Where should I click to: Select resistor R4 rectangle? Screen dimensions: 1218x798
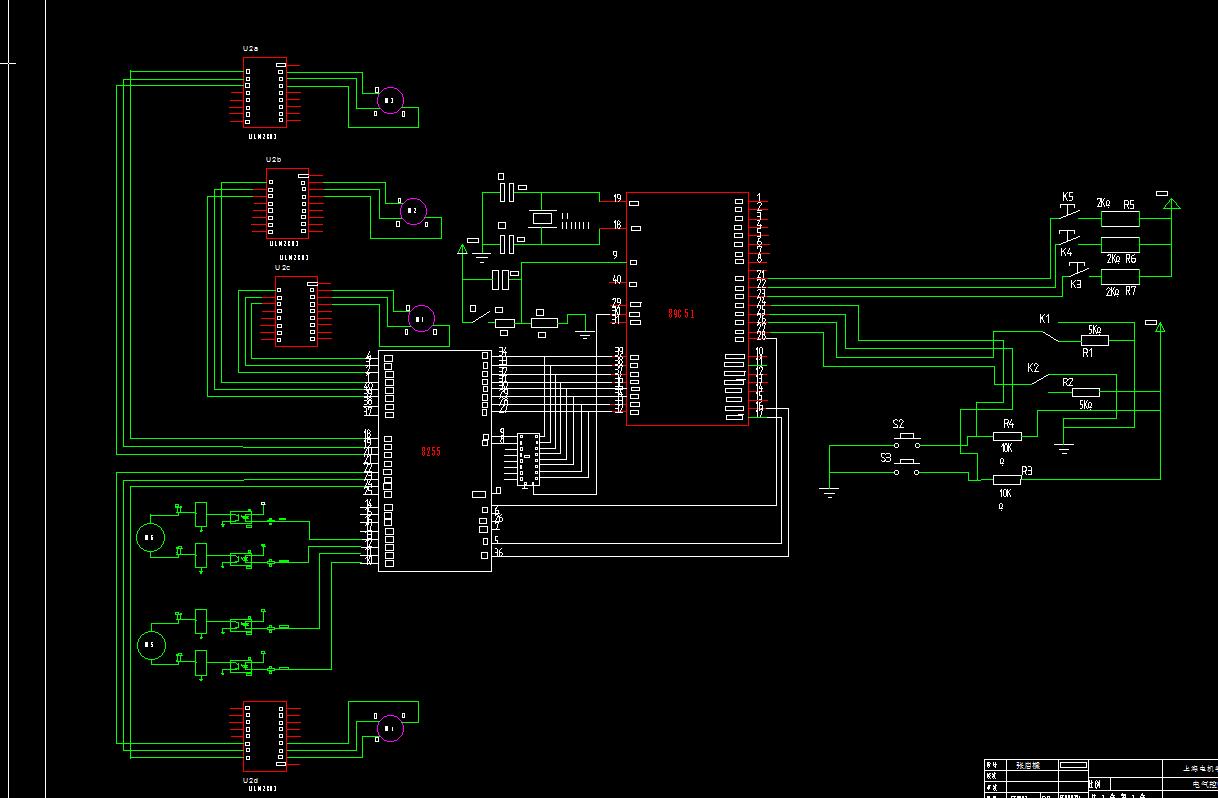pos(1008,435)
